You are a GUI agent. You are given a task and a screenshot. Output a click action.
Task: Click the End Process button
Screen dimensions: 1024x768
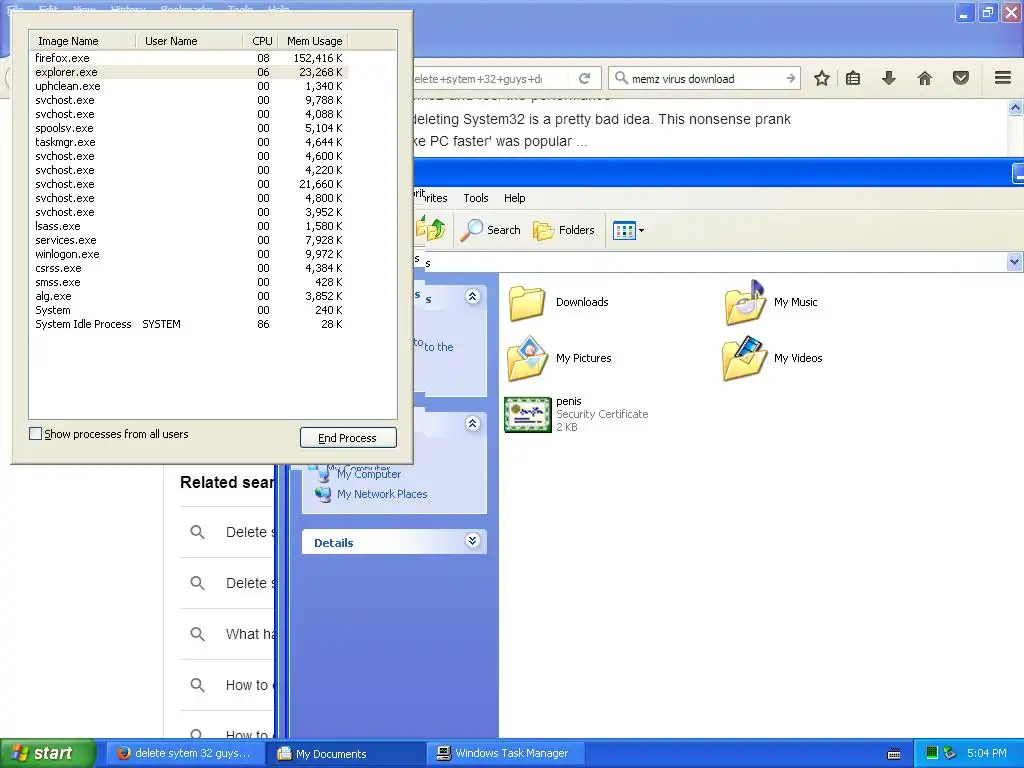(348, 438)
